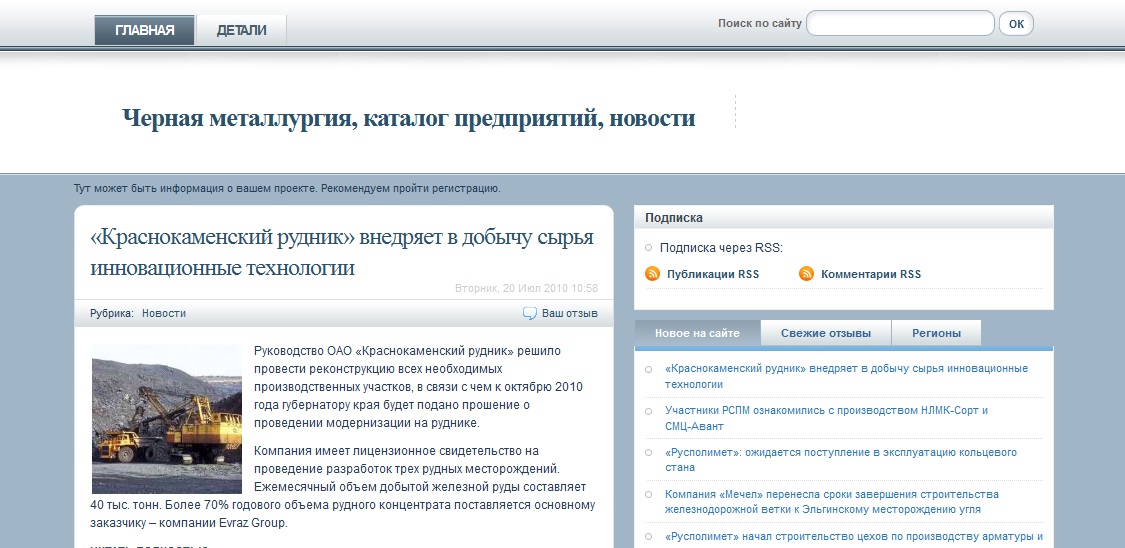The height and width of the screenshot is (548, 1125).
Task: Click the article paragraph starting Руководство ОАО
Action: tap(418, 387)
